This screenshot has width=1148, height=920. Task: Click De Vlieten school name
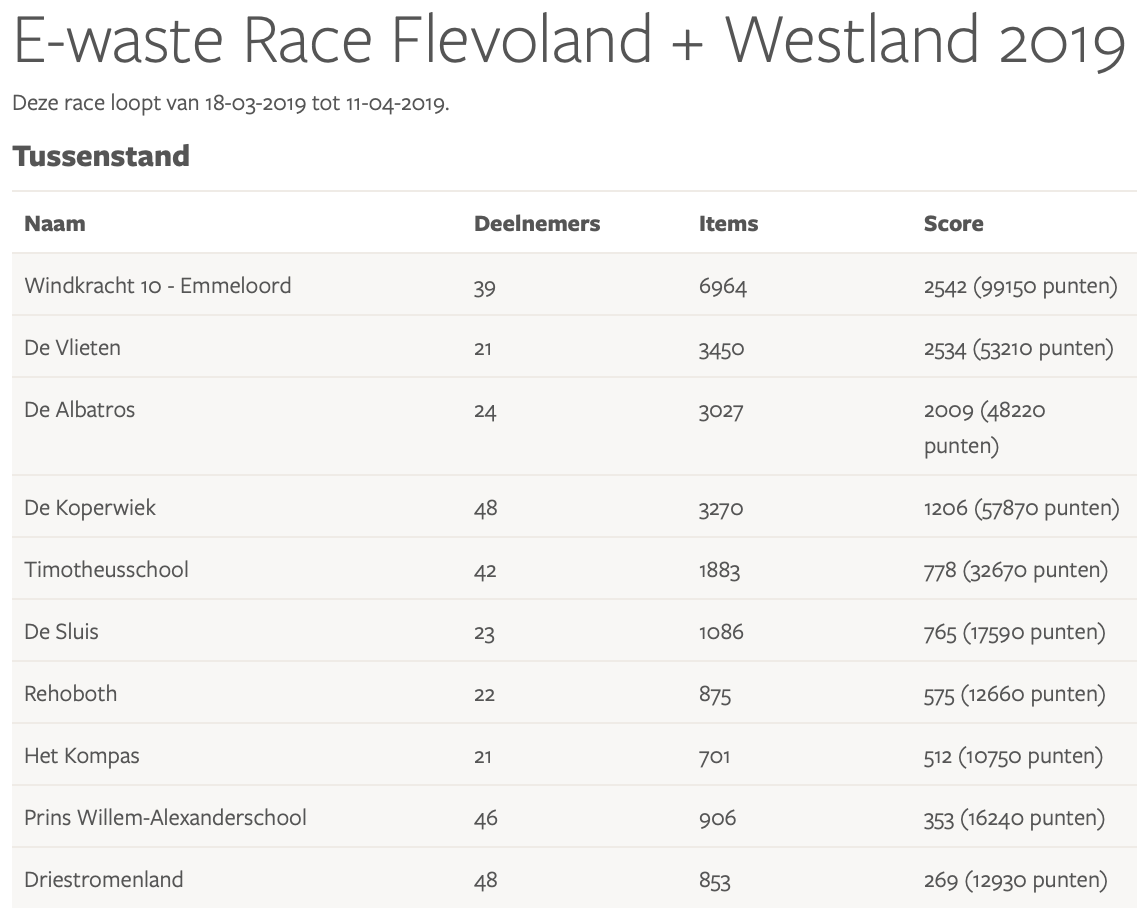(x=72, y=348)
